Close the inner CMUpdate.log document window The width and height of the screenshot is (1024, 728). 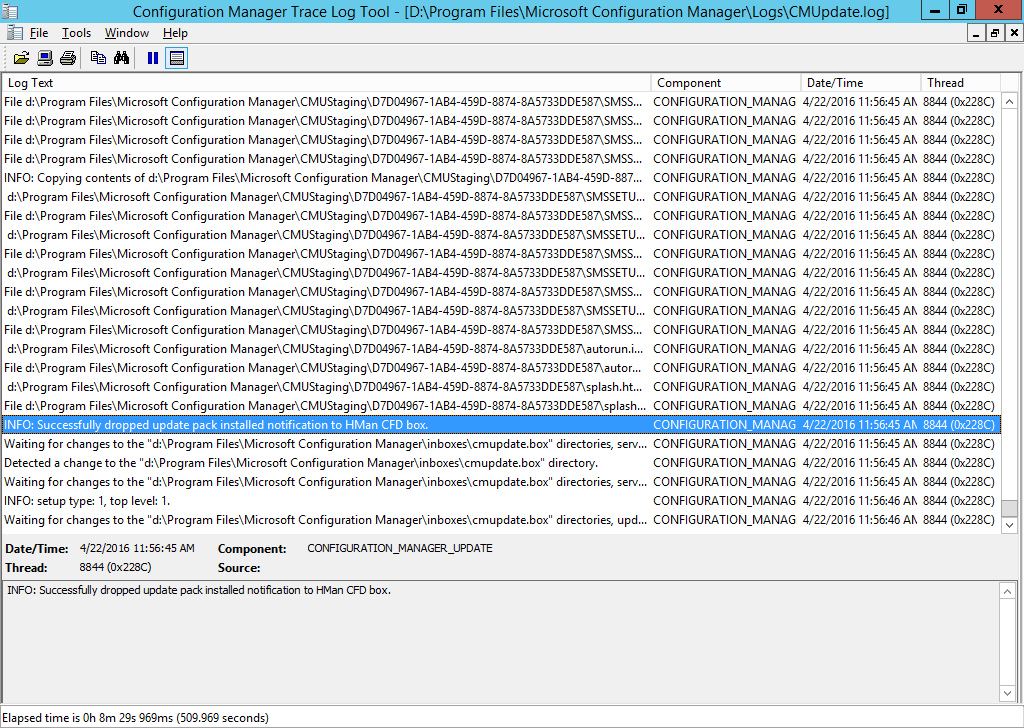(1014, 33)
